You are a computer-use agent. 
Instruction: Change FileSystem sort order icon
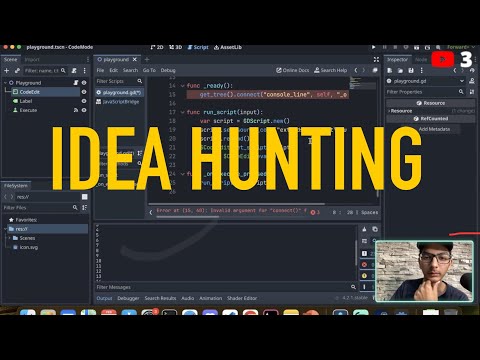tap(85, 207)
